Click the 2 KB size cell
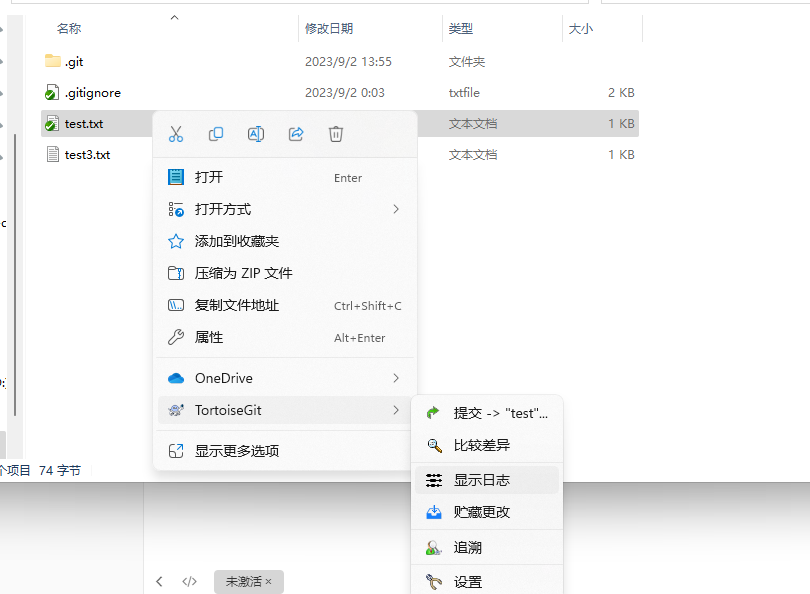The height and width of the screenshot is (594, 810). tap(621, 93)
